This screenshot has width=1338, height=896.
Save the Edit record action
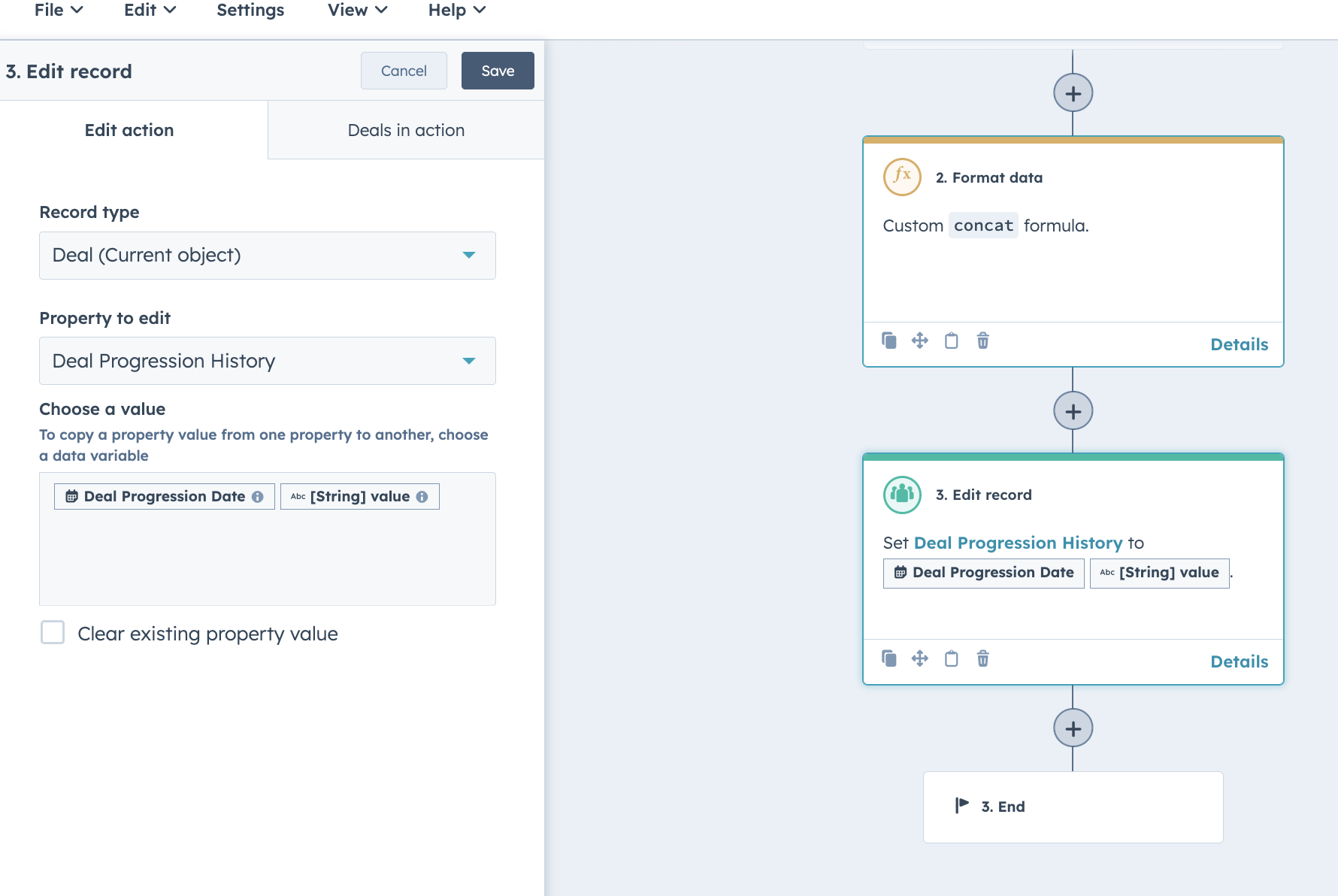pos(497,71)
